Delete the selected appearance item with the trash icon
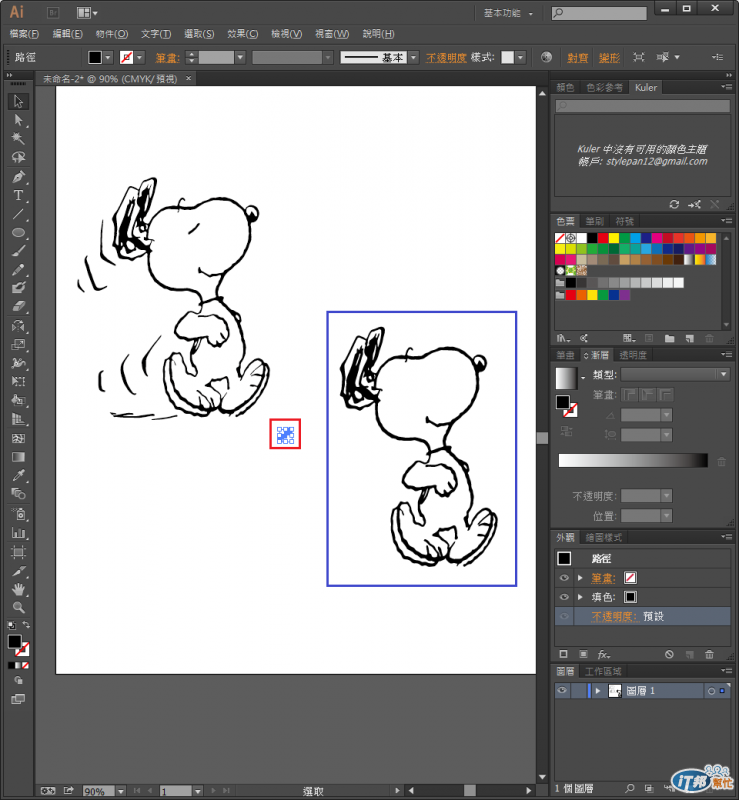This screenshot has height=800, width=739. click(x=709, y=654)
